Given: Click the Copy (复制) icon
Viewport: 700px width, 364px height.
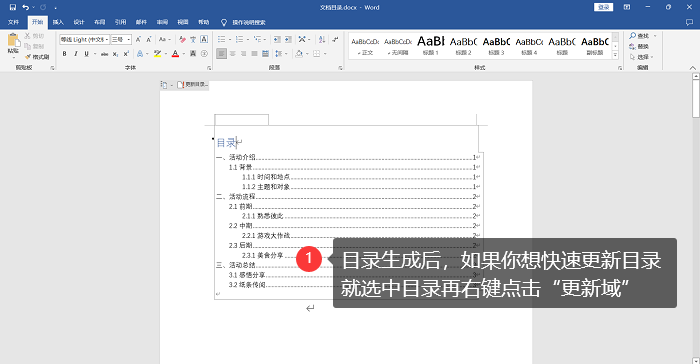Looking at the screenshot, I should click(x=27, y=46).
